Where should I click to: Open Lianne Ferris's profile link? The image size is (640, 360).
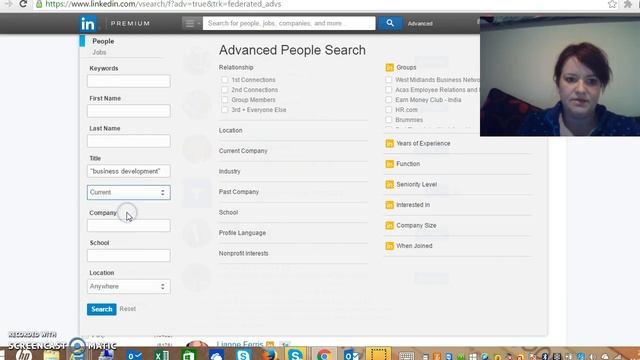240,344
